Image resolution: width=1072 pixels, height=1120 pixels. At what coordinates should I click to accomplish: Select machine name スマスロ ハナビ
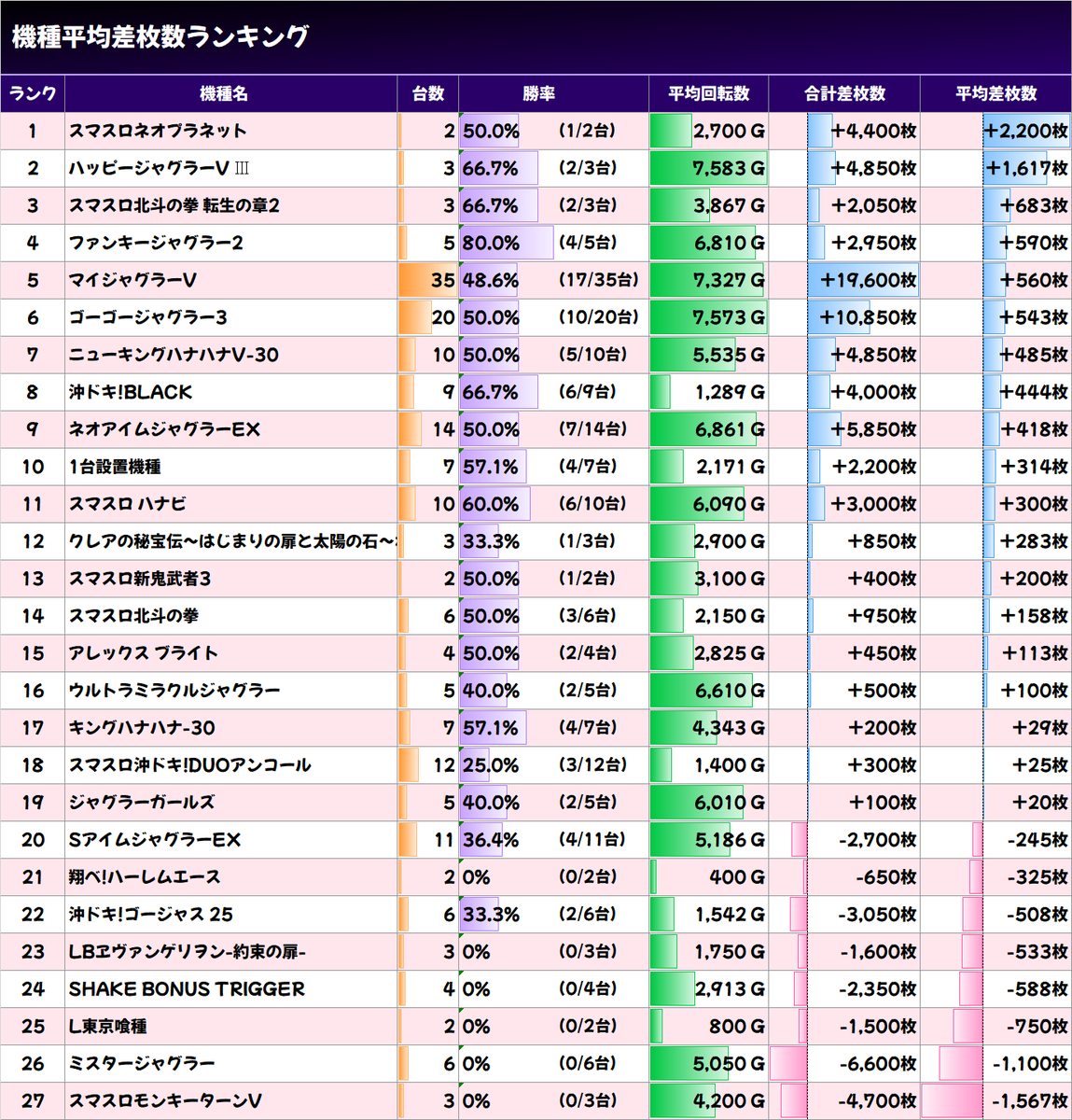(x=128, y=504)
